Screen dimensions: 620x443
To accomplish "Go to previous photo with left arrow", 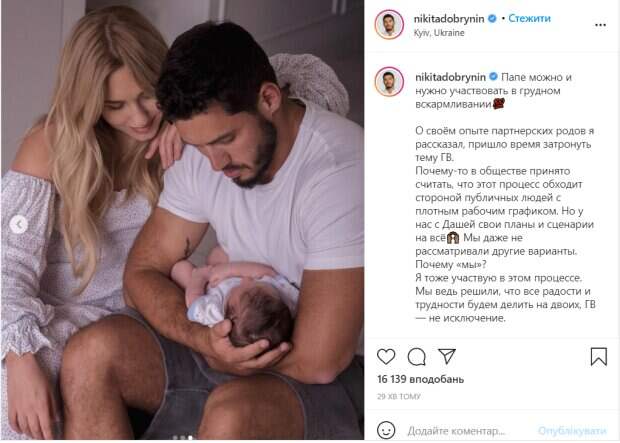I will (18, 225).
